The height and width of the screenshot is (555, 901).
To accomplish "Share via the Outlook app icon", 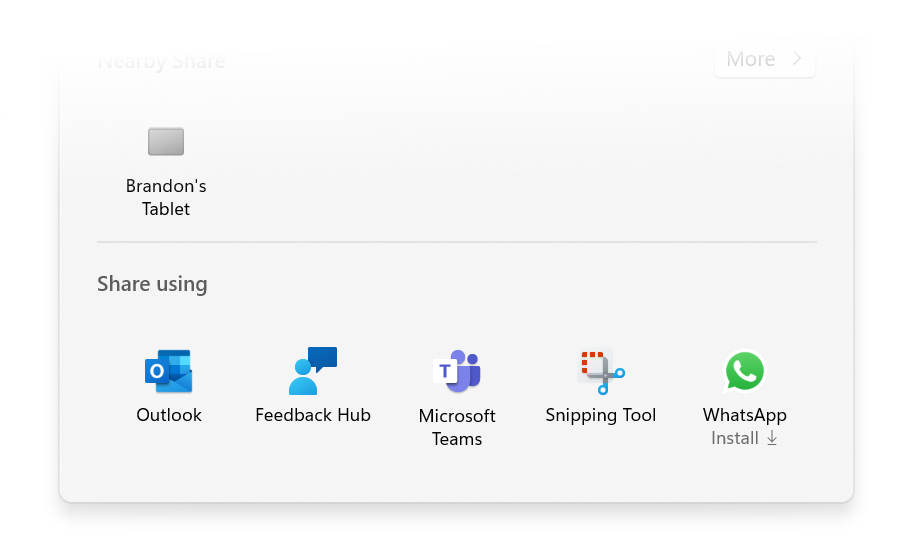I will click(x=168, y=372).
